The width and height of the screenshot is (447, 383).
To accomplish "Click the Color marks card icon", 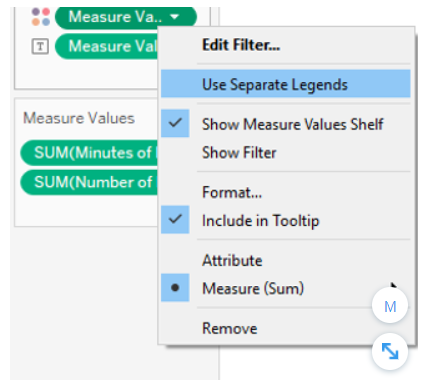I will tap(41, 17).
